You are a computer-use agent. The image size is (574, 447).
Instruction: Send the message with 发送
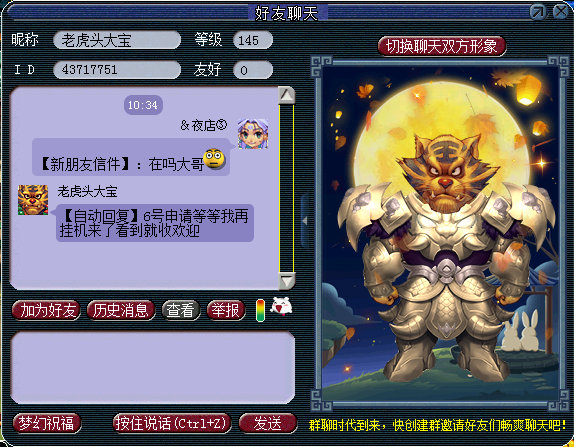click(268, 424)
